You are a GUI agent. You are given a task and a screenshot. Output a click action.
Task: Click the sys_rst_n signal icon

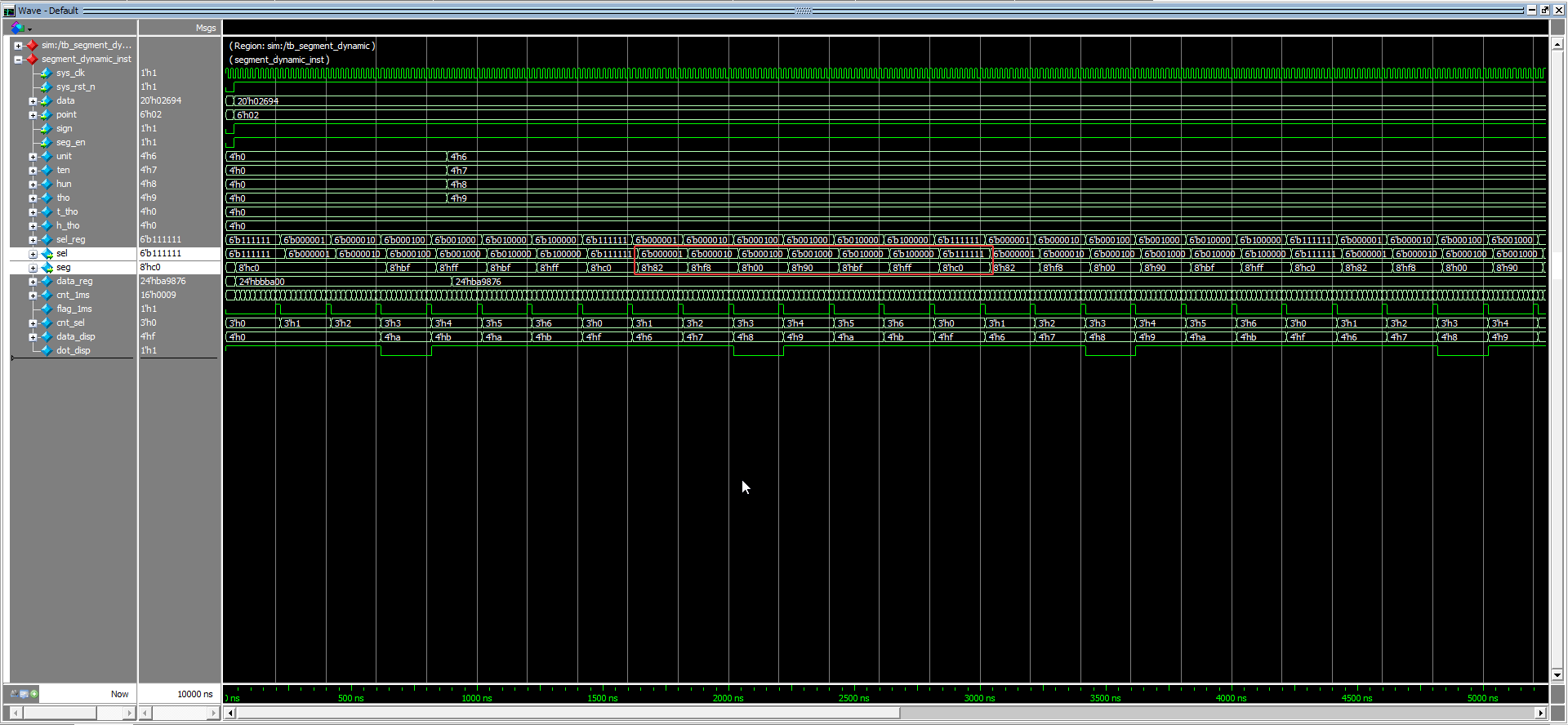pyautogui.click(x=47, y=87)
